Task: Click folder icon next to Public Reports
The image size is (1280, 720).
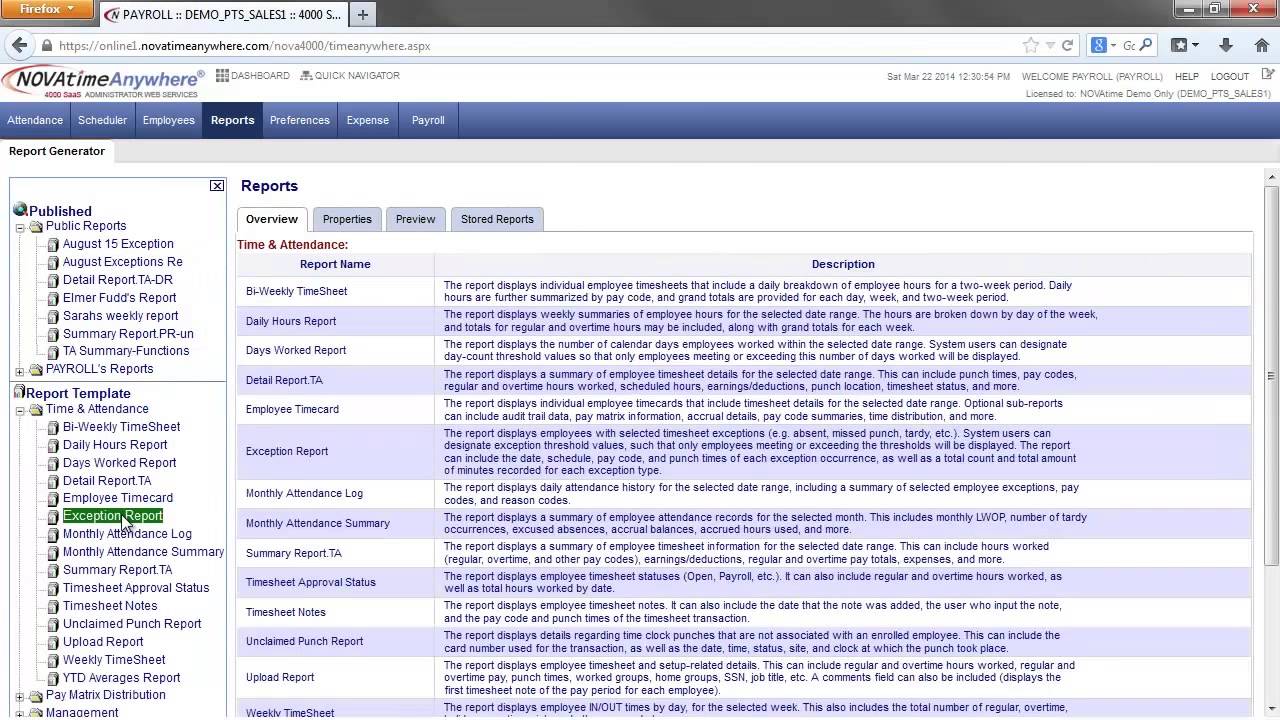Action: (x=36, y=227)
